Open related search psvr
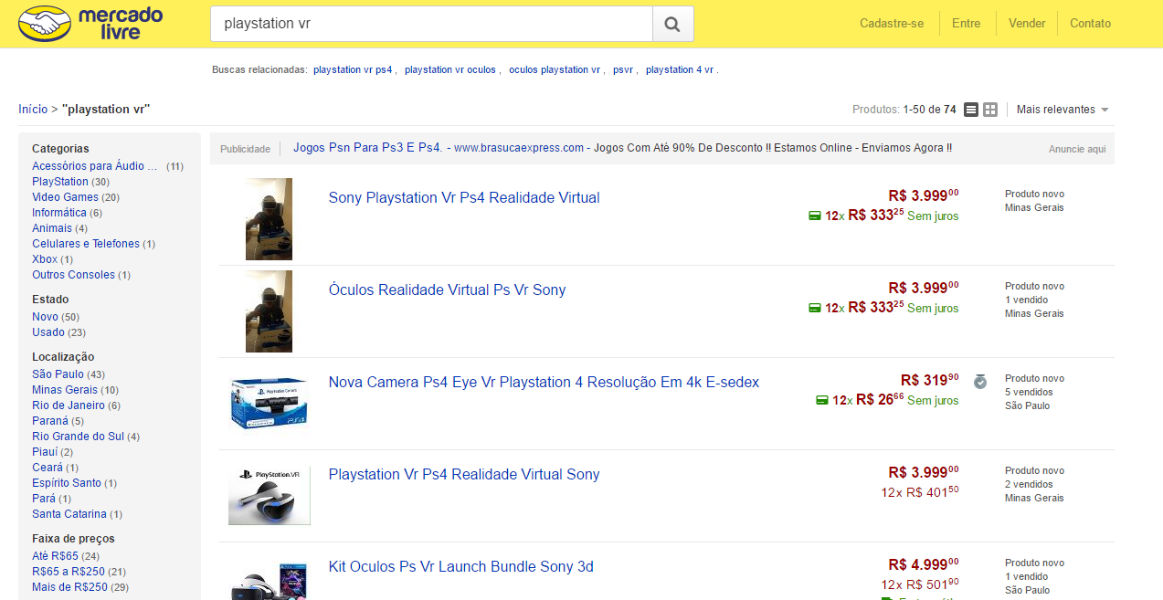This screenshot has width=1163, height=600. pyautogui.click(x=623, y=70)
